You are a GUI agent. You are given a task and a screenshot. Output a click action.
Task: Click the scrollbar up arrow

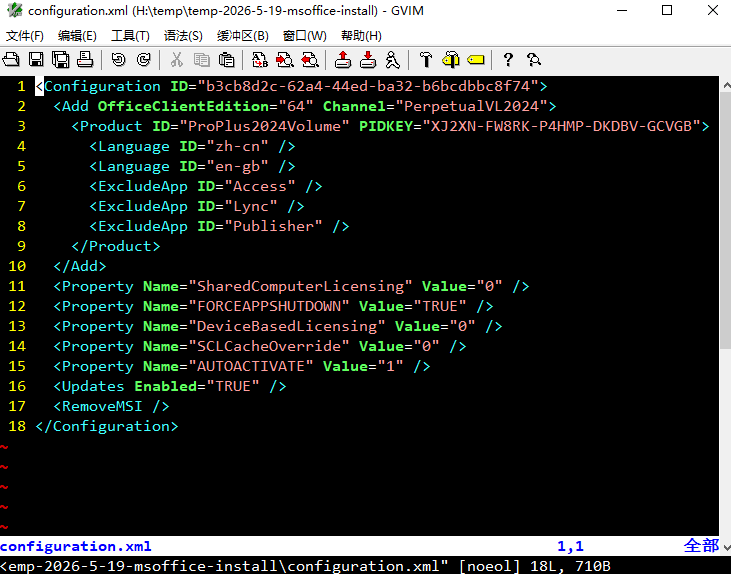pyautogui.click(x=726, y=85)
